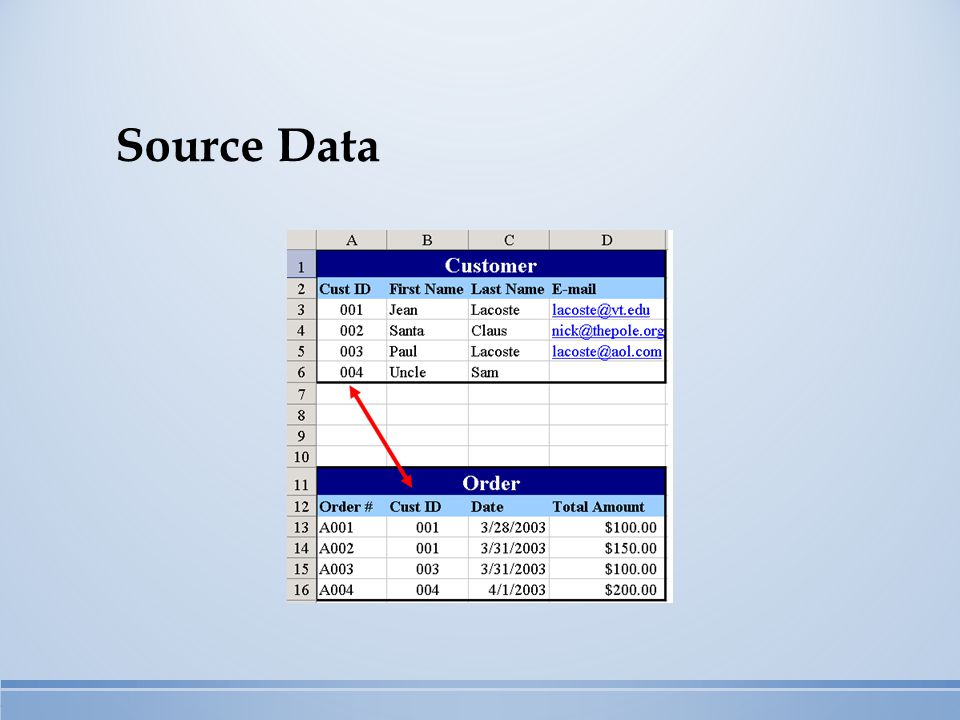Select the E-mail header cell
The image size is (960, 720).
pos(607,289)
